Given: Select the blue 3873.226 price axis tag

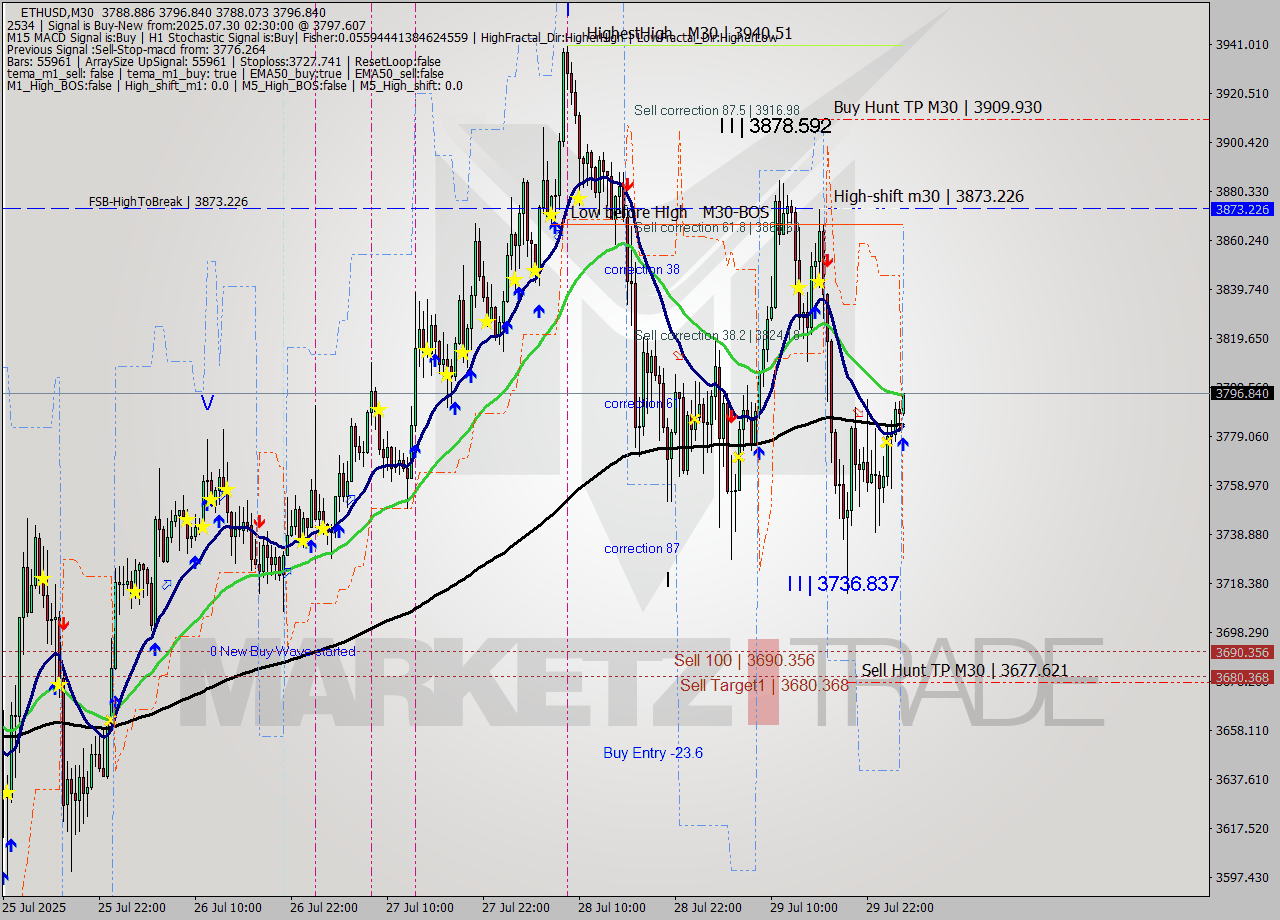Looking at the screenshot, I should click(1241, 209).
